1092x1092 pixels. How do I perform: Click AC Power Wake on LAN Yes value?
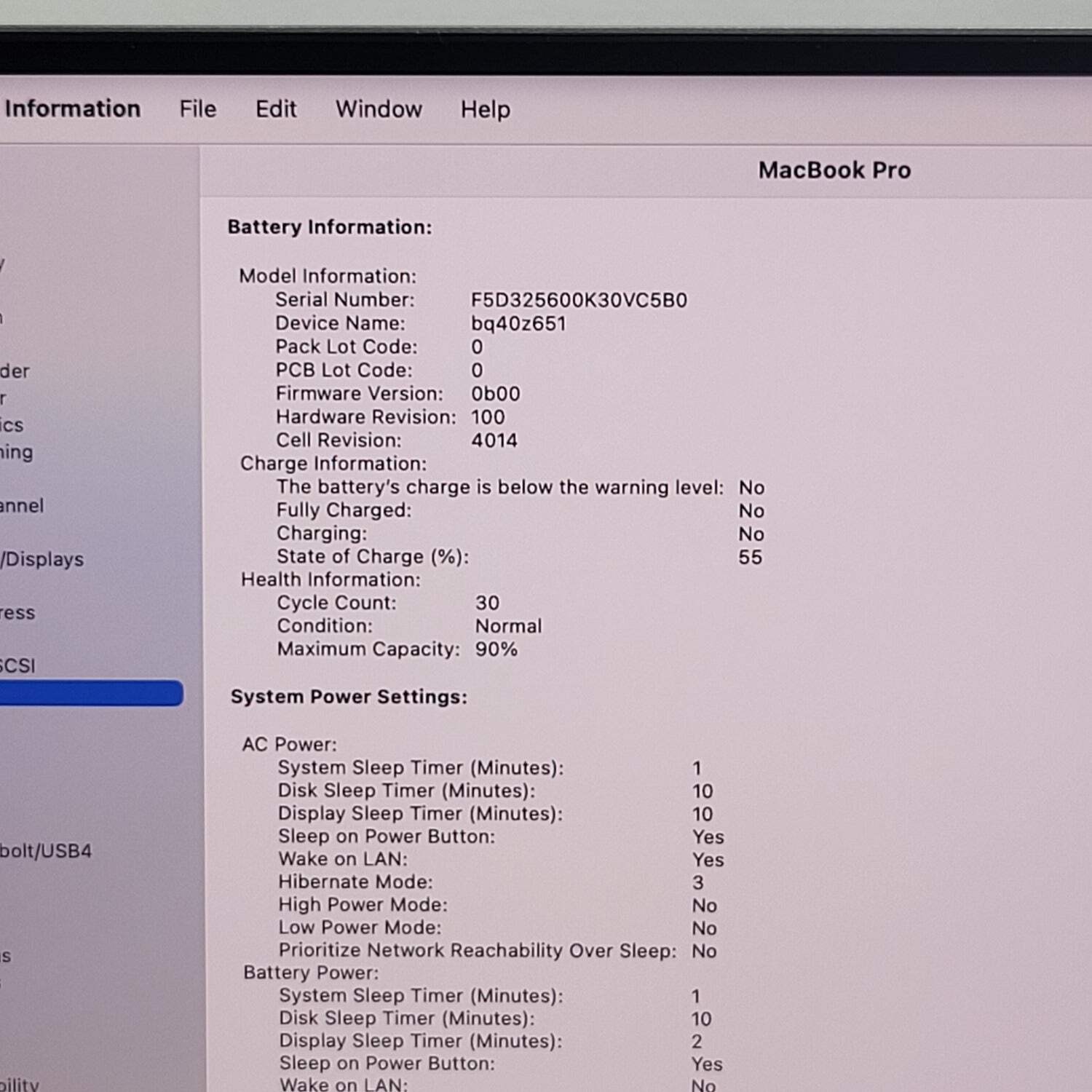click(708, 860)
